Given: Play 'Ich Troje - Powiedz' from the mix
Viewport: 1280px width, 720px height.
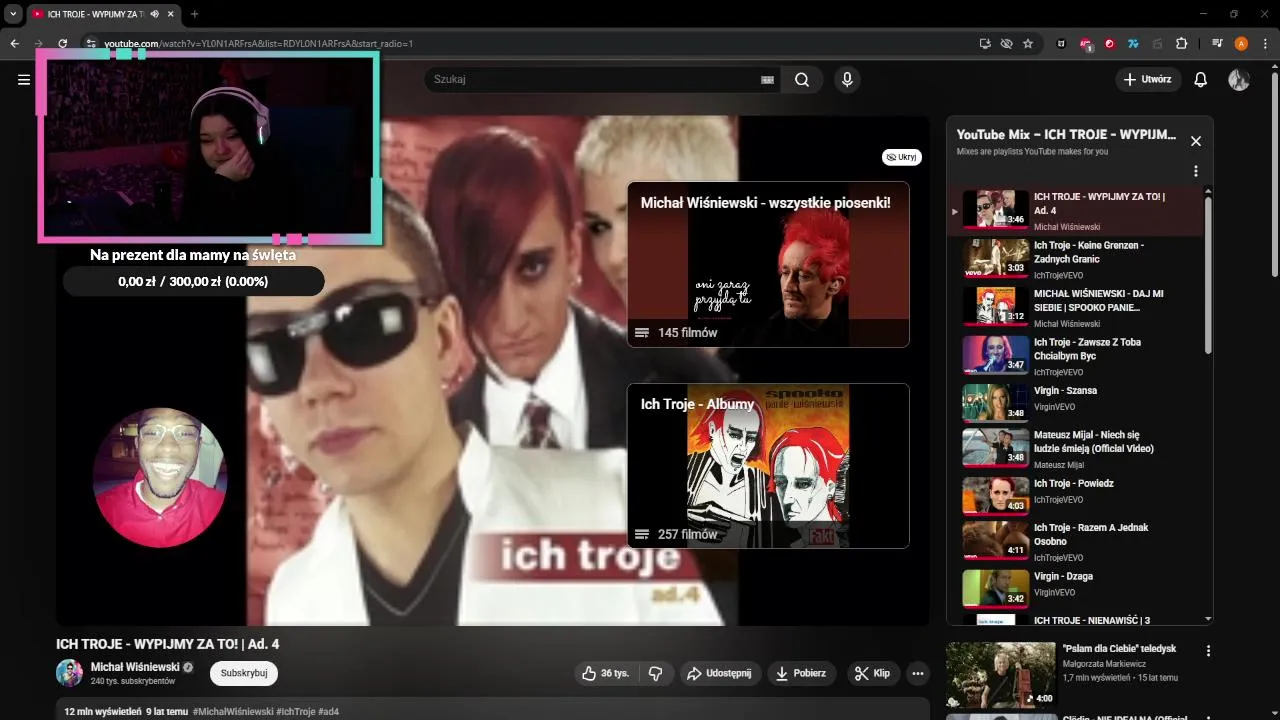Looking at the screenshot, I should point(1076,496).
